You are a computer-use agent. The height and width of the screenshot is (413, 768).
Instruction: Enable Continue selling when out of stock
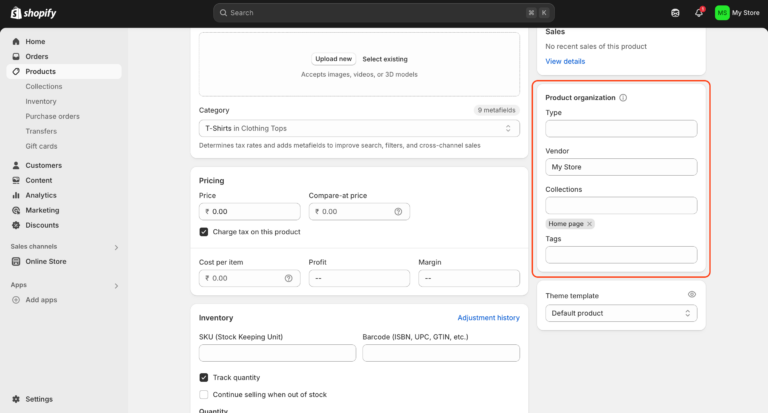[x=204, y=395]
